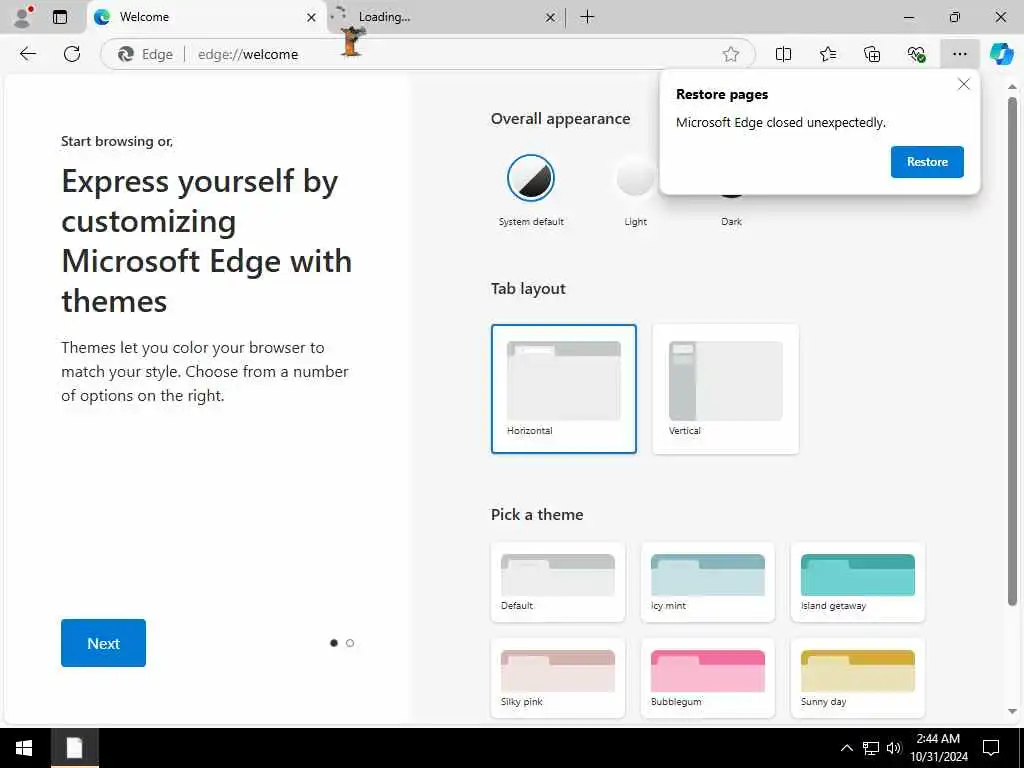1024x768 pixels.
Task: Pick the Silky pink theme
Action: (558, 678)
